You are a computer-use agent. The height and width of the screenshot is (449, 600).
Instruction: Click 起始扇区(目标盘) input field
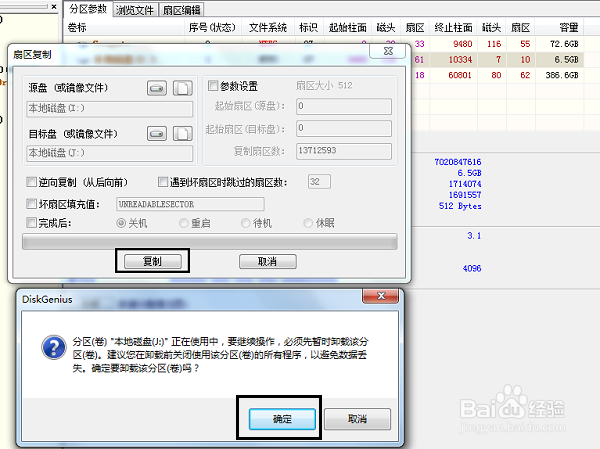coord(344,128)
